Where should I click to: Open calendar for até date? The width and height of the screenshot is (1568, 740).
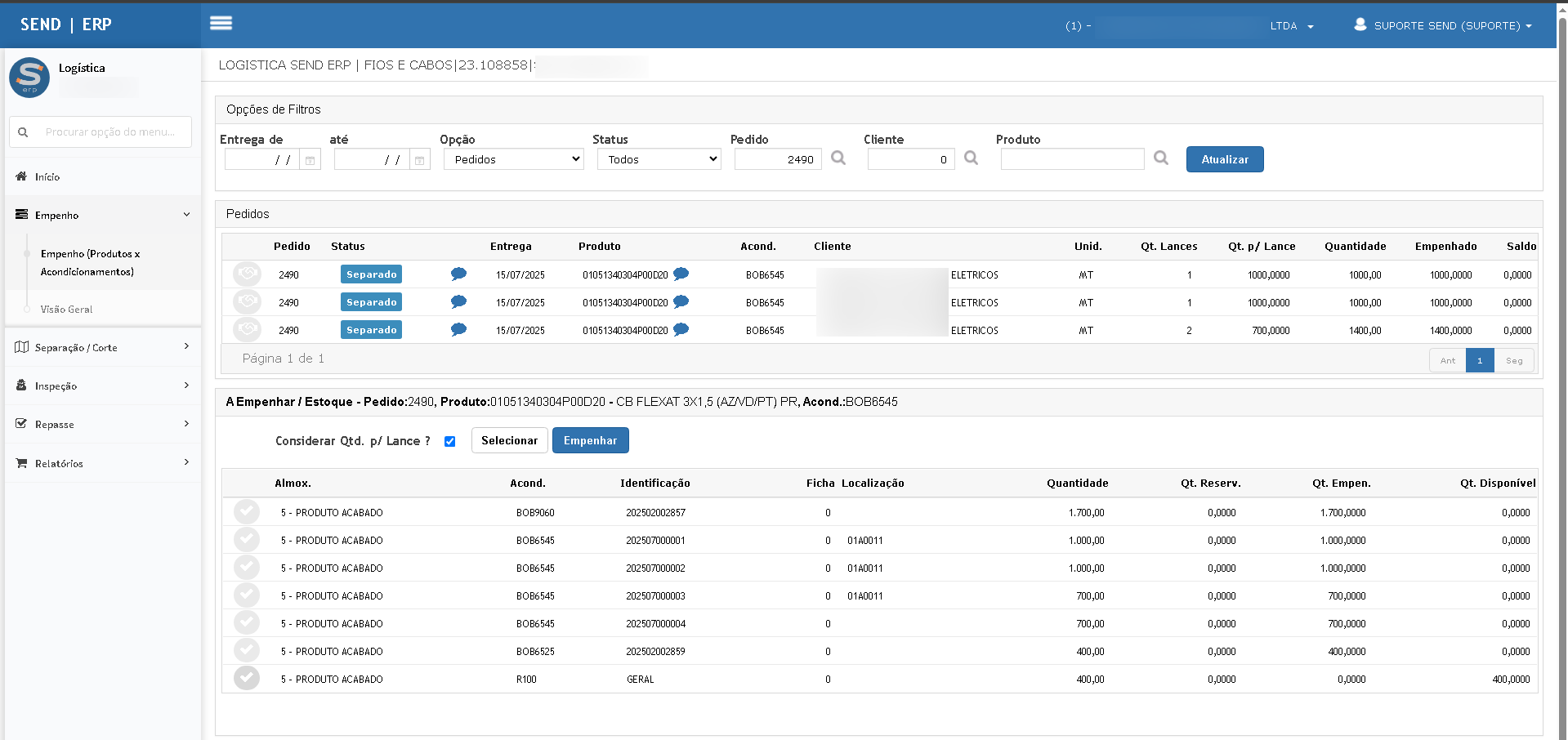pyautogui.click(x=419, y=160)
